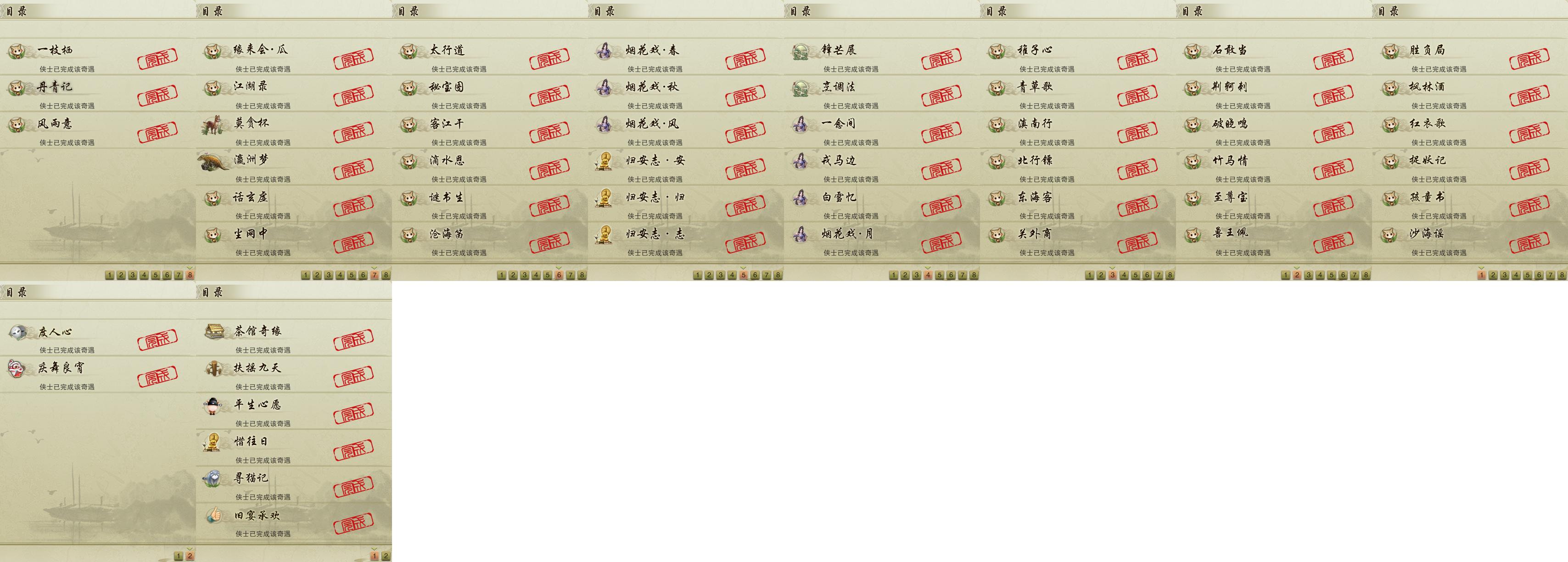Image resolution: width=1568 pixels, height=562 pixels.
Task: Select the teahouse icon for 茶馆奇缘
Action: [213, 332]
